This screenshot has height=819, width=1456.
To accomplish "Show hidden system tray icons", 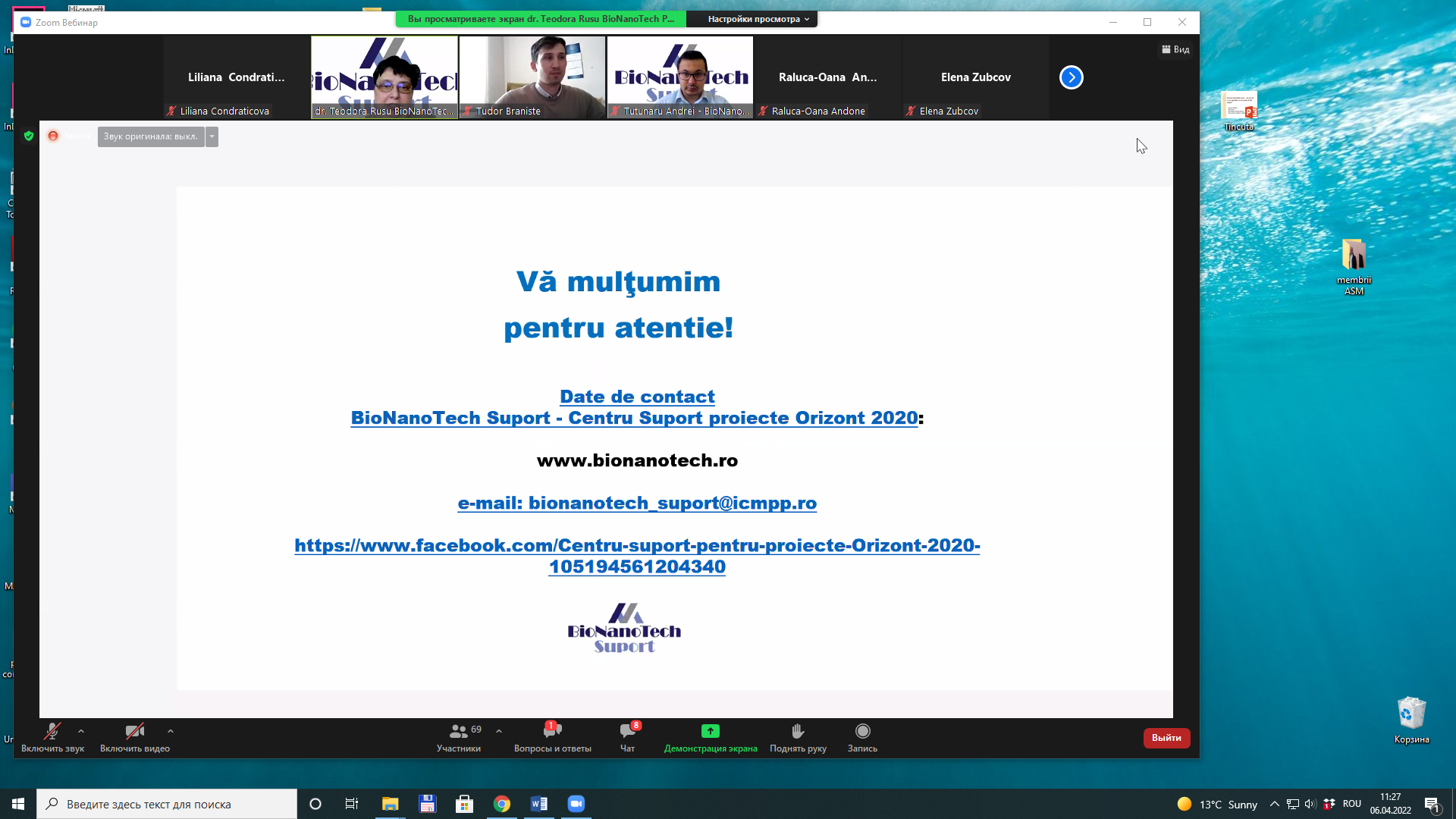I will point(1275,804).
